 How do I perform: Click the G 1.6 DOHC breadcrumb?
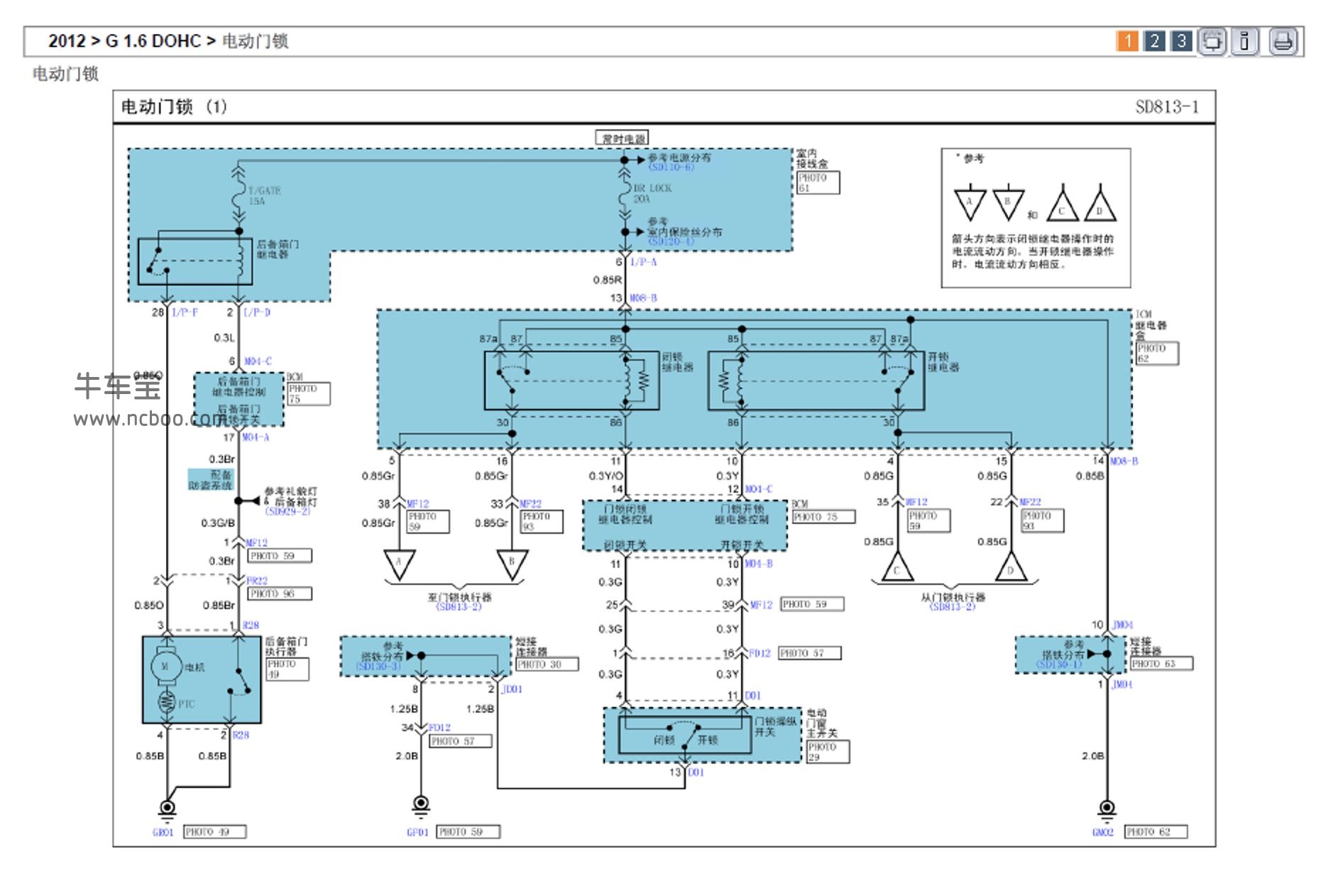pos(153,41)
